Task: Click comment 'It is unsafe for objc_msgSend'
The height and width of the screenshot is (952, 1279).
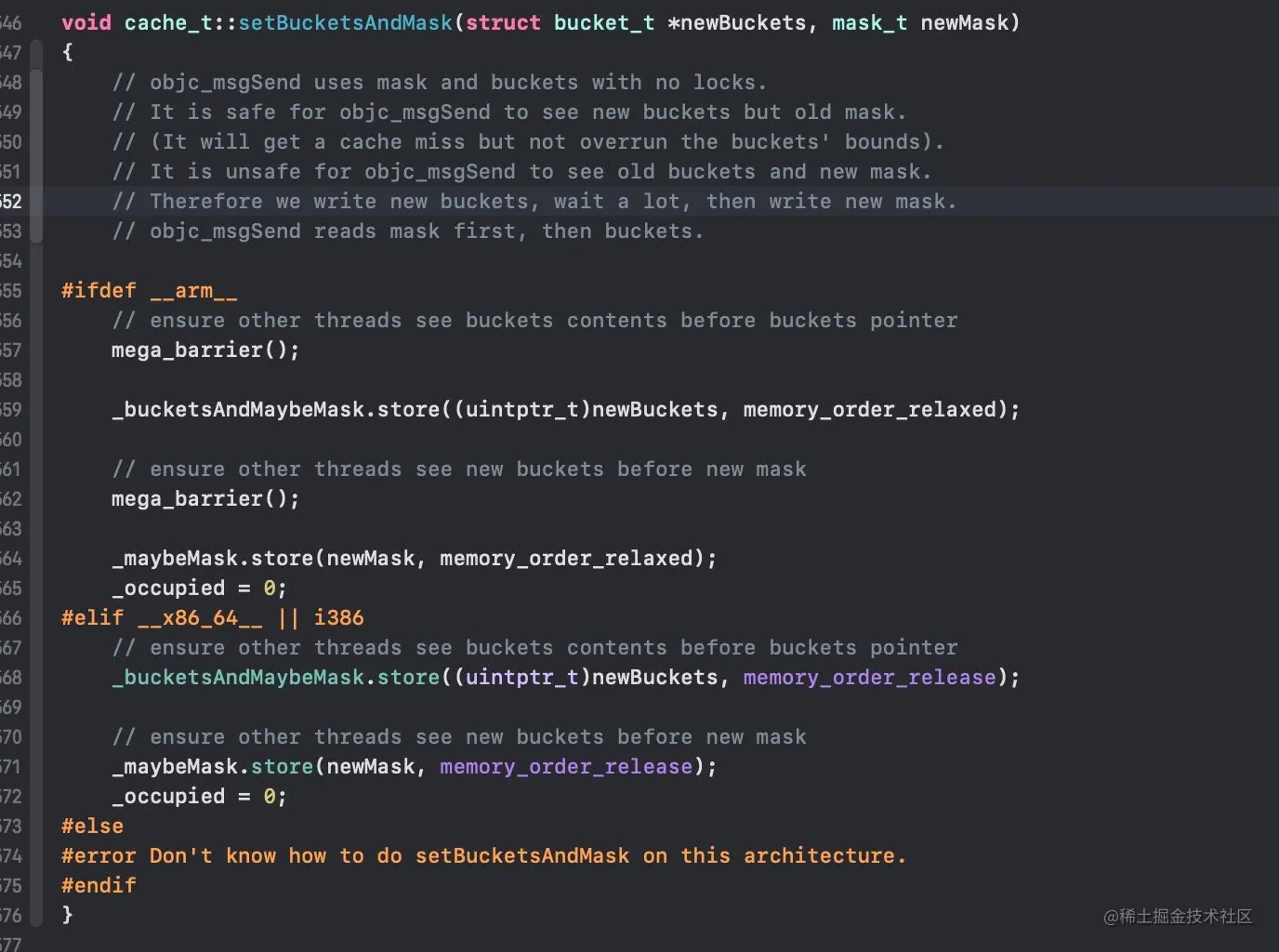Action: pos(521,171)
